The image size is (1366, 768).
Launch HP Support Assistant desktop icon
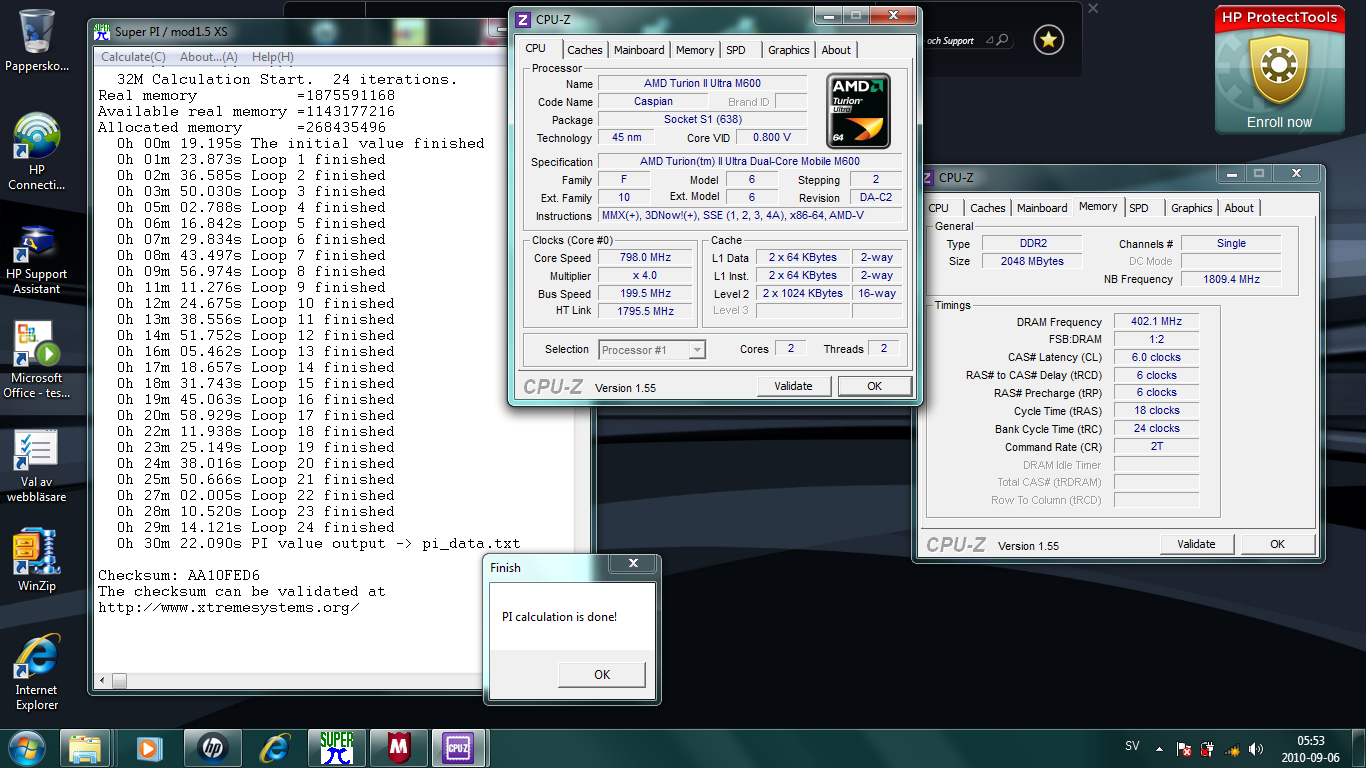[x=37, y=260]
